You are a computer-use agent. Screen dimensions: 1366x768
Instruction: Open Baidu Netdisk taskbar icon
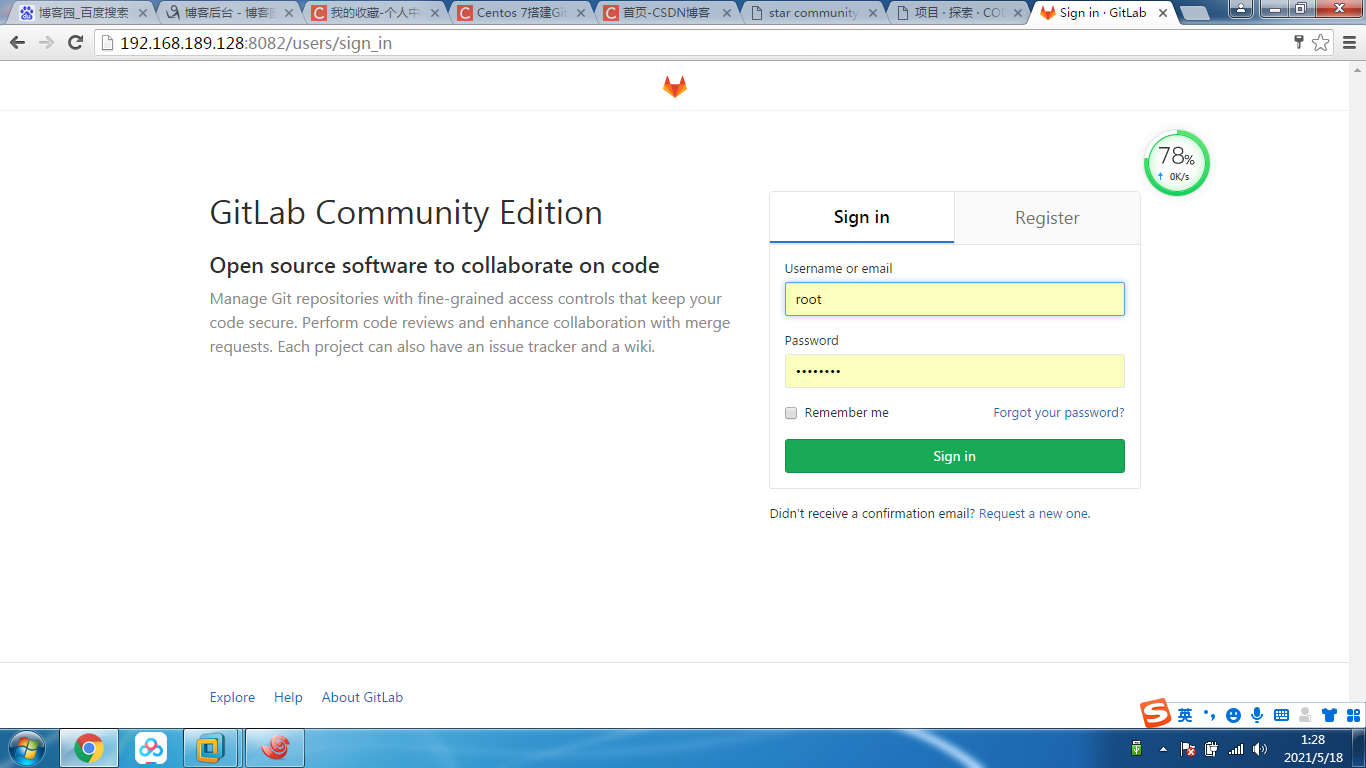pos(151,748)
